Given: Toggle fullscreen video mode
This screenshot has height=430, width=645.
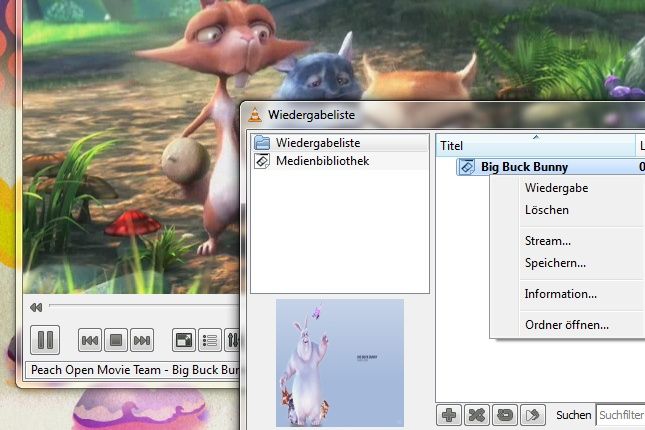Looking at the screenshot, I should pyautogui.click(x=184, y=341).
